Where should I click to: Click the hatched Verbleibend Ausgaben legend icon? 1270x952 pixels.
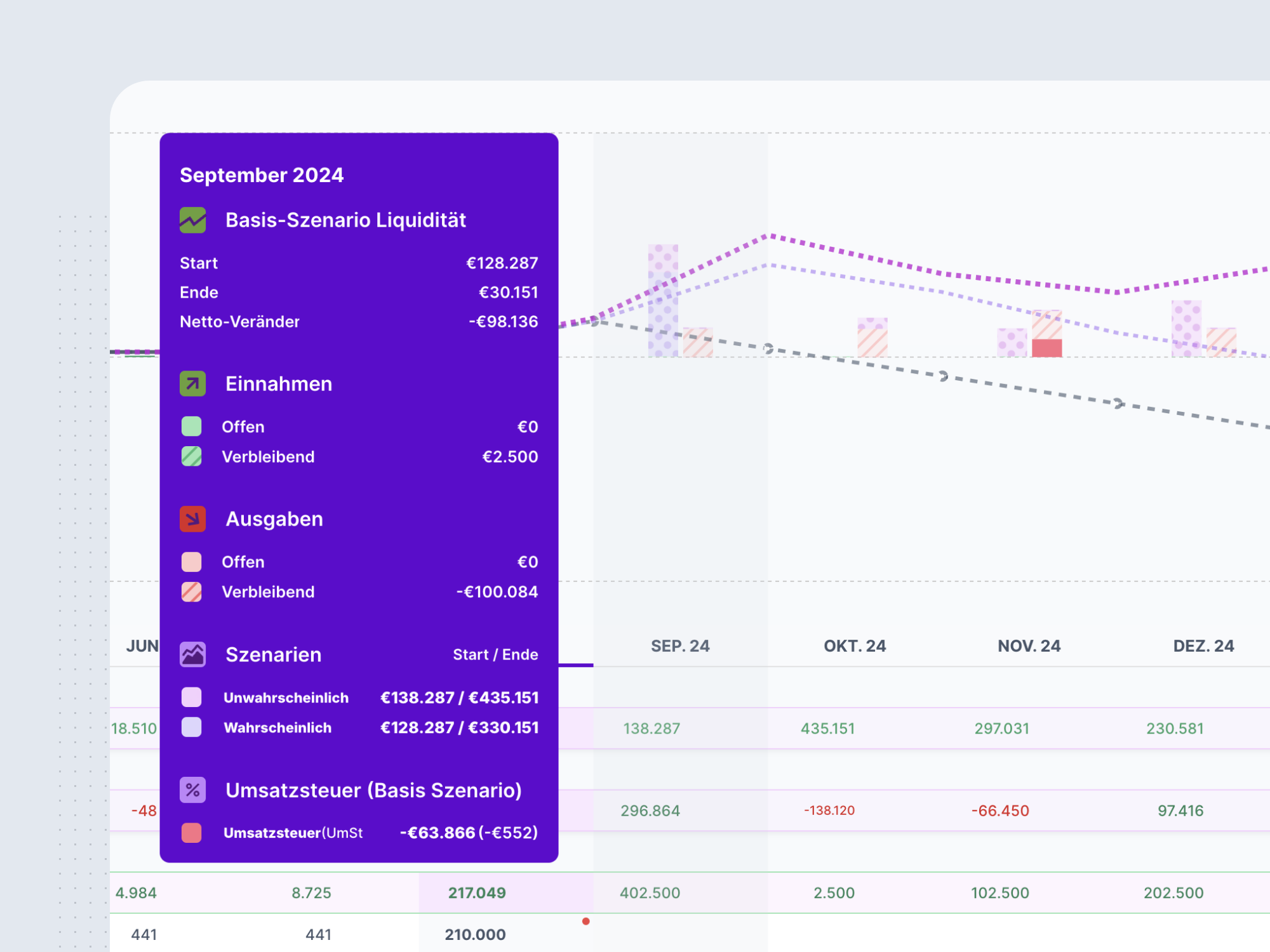192,592
